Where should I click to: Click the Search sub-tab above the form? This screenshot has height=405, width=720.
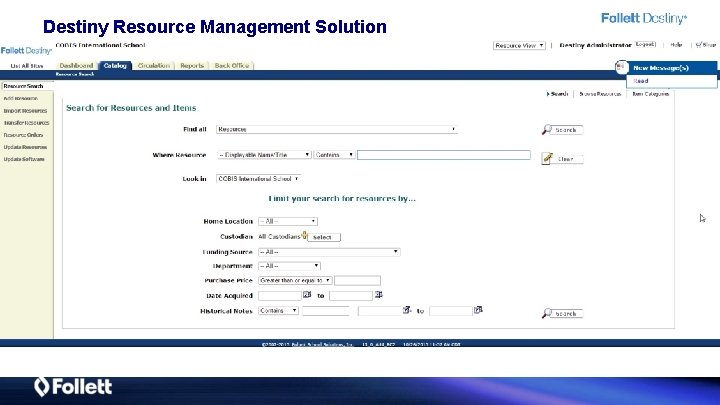click(x=557, y=94)
